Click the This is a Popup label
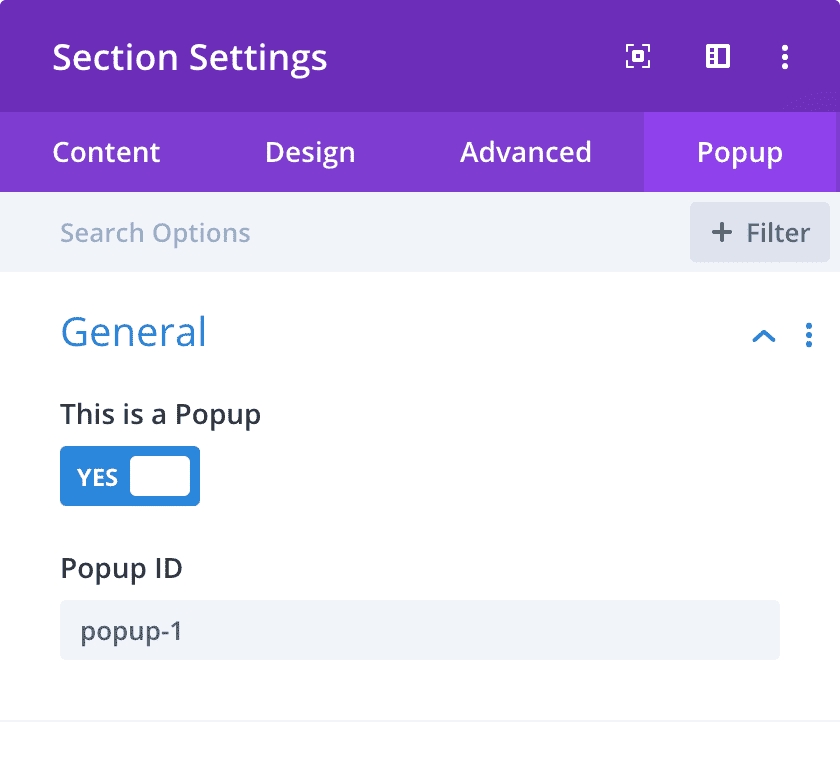 point(160,414)
